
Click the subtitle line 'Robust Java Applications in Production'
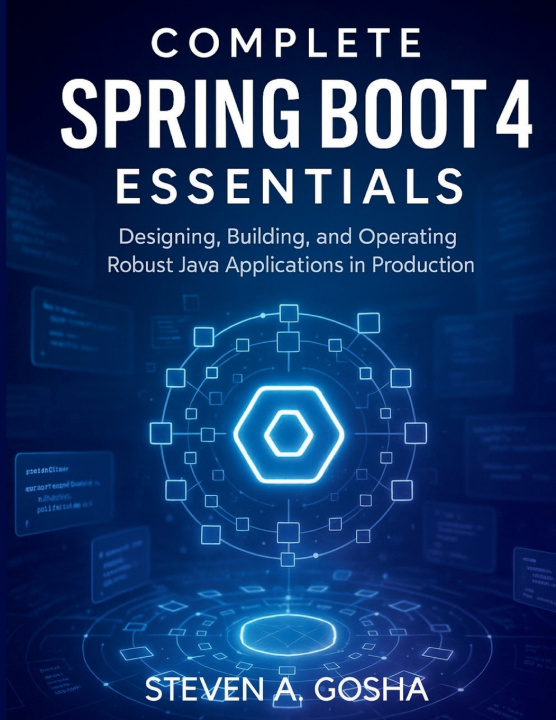[291, 265]
